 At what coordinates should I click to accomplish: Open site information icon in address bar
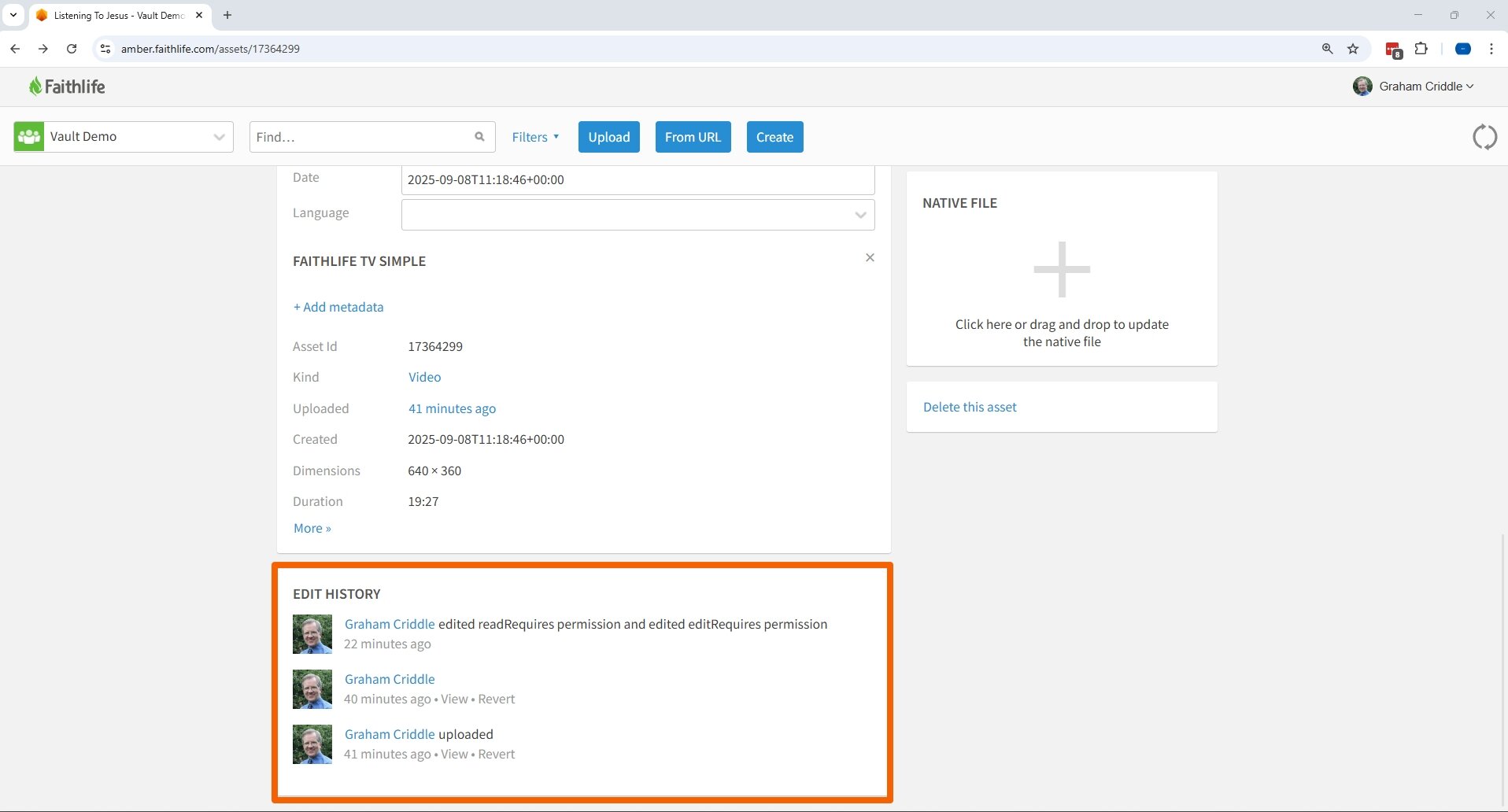pyautogui.click(x=105, y=49)
